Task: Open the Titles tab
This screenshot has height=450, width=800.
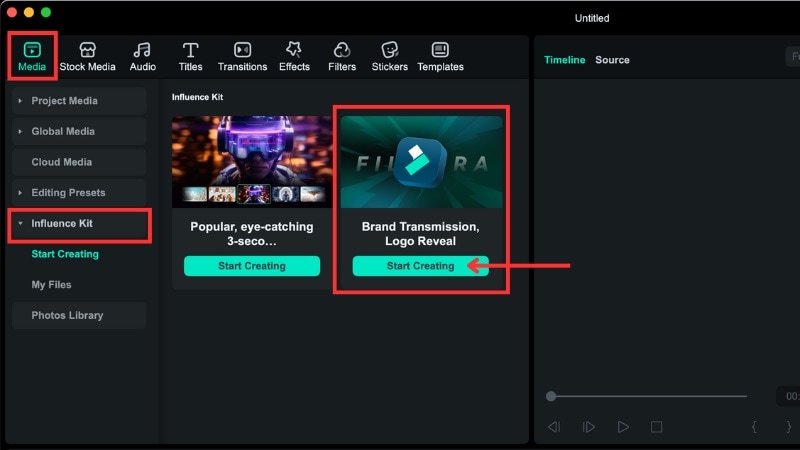Action: tap(190, 56)
